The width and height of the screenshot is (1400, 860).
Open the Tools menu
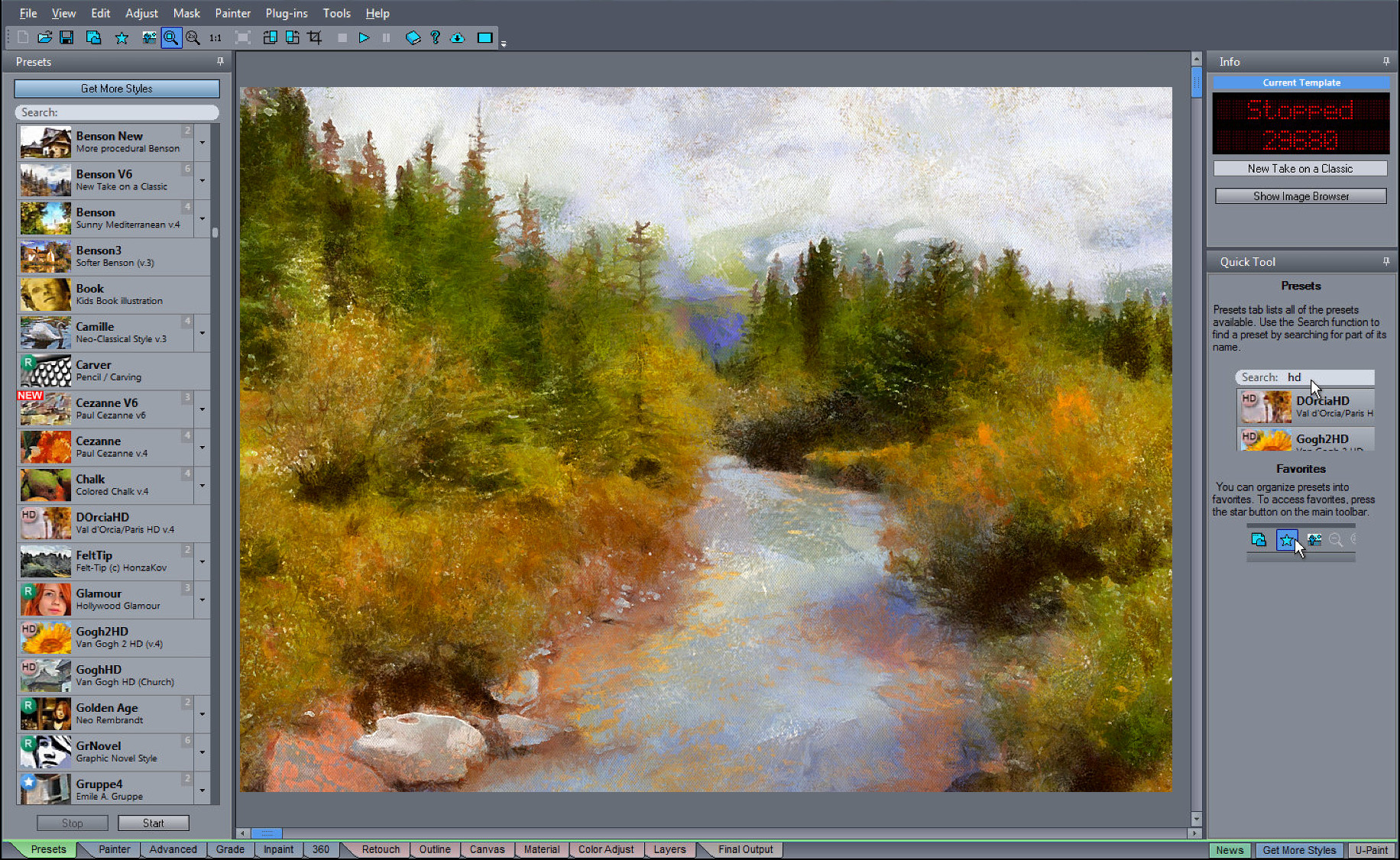336,13
